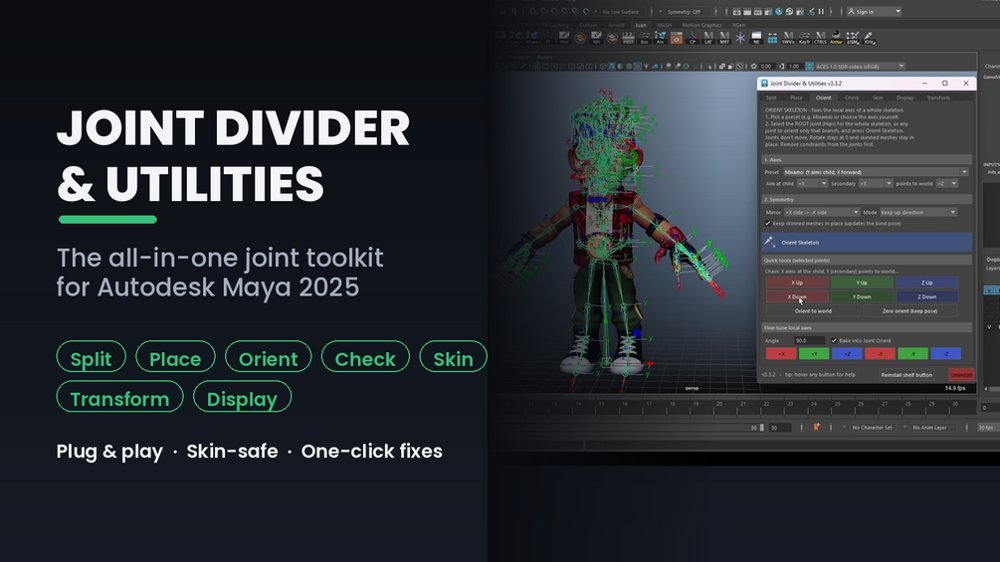Open the Sign in dropdown arrow
The image size is (1000, 562).
click(x=898, y=11)
